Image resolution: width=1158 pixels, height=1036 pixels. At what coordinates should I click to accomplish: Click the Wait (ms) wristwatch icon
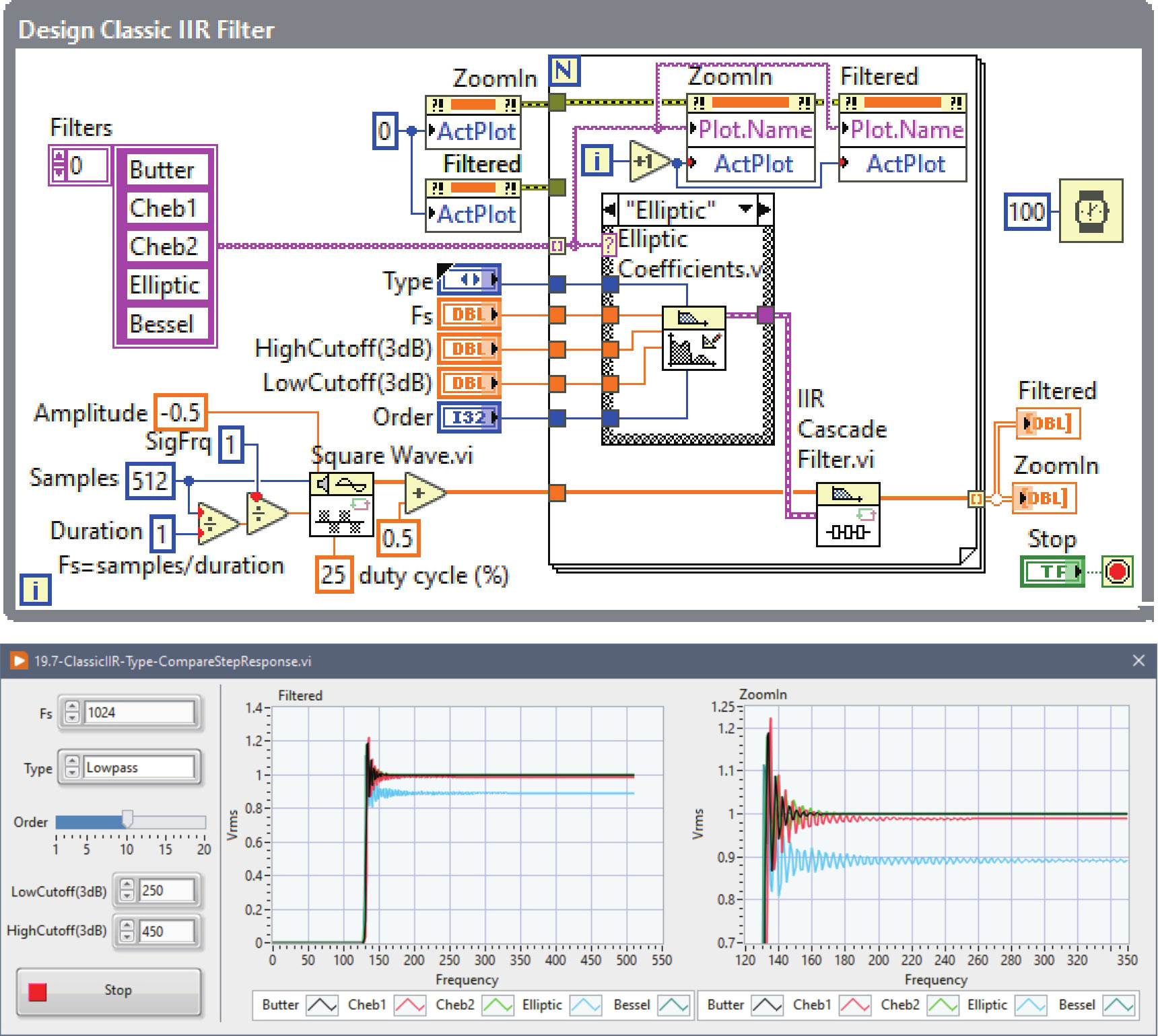(x=1091, y=211)
